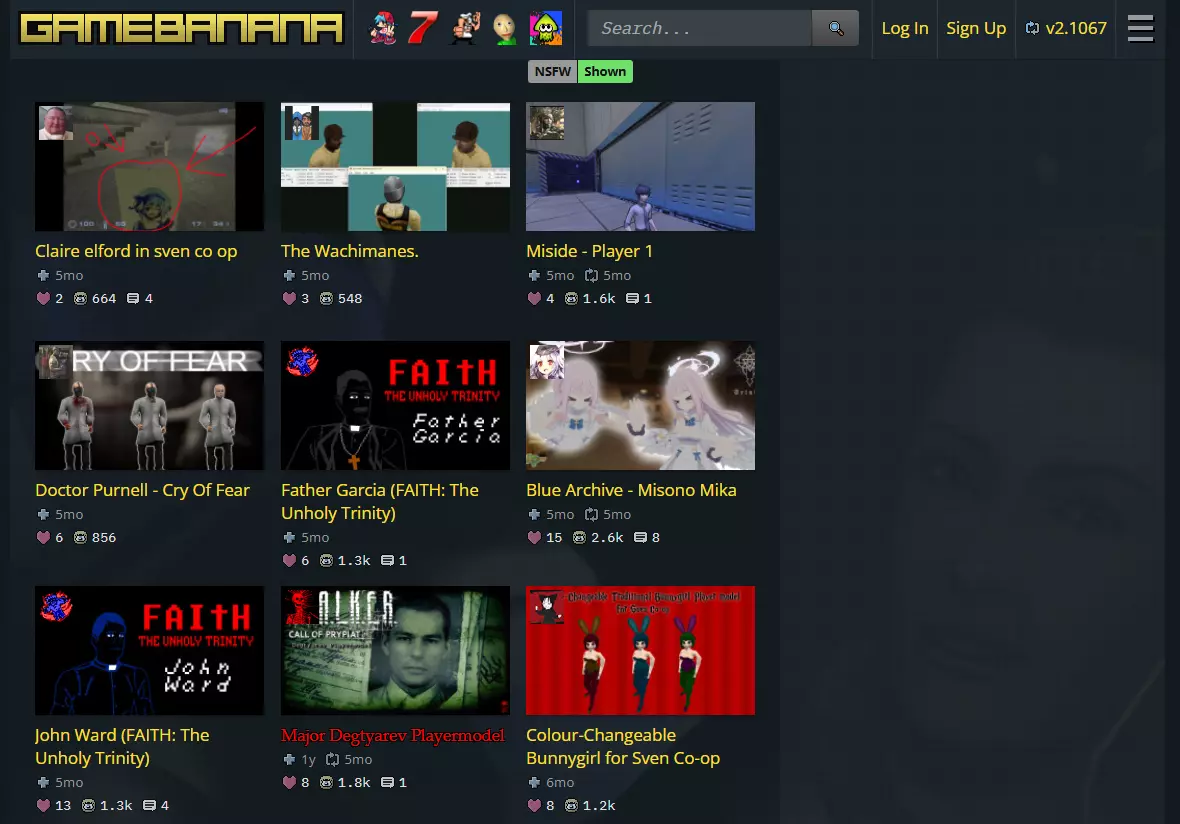Open Doctor Purnell Cry Of Fear thumbnail

click(150, 406)
